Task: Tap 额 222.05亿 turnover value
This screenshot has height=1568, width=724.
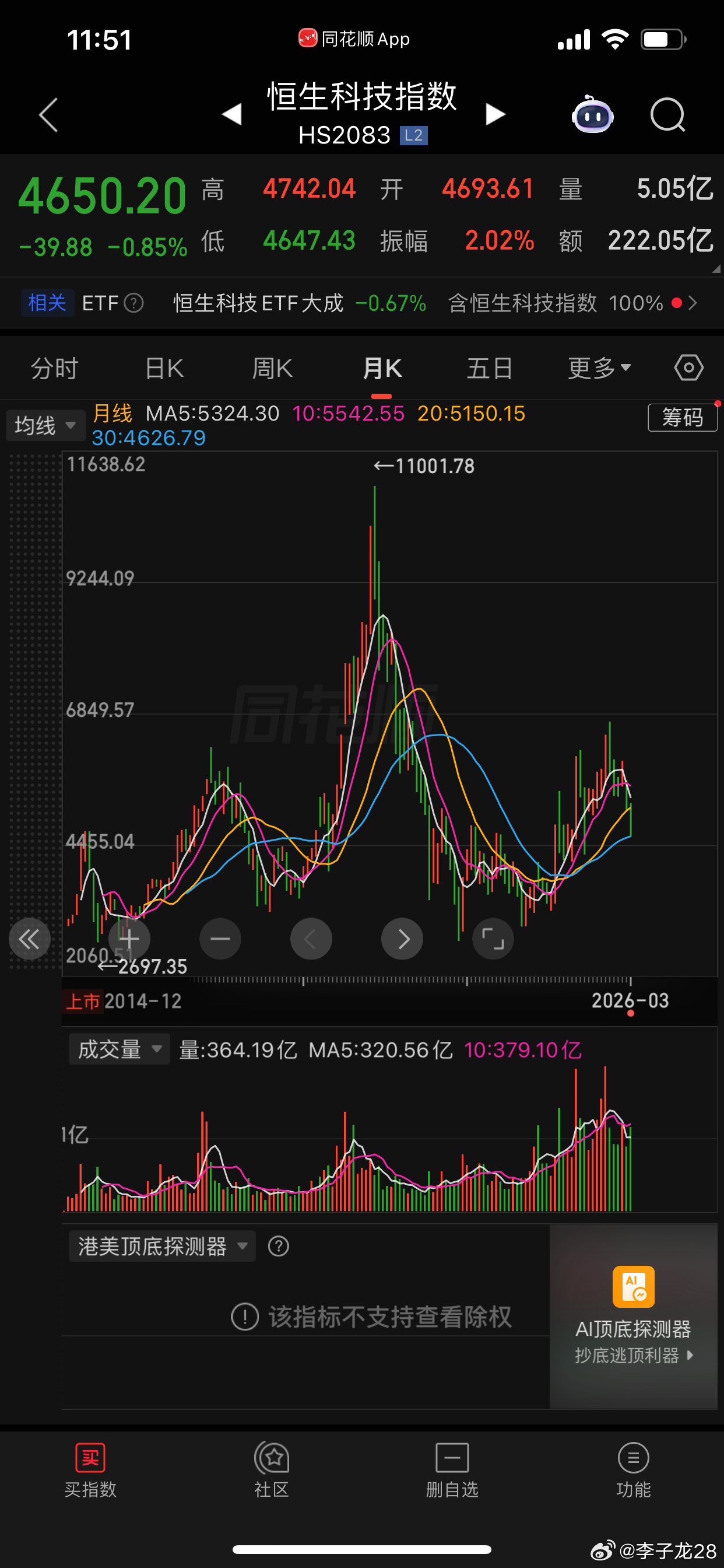Action: tap(660, 240)
